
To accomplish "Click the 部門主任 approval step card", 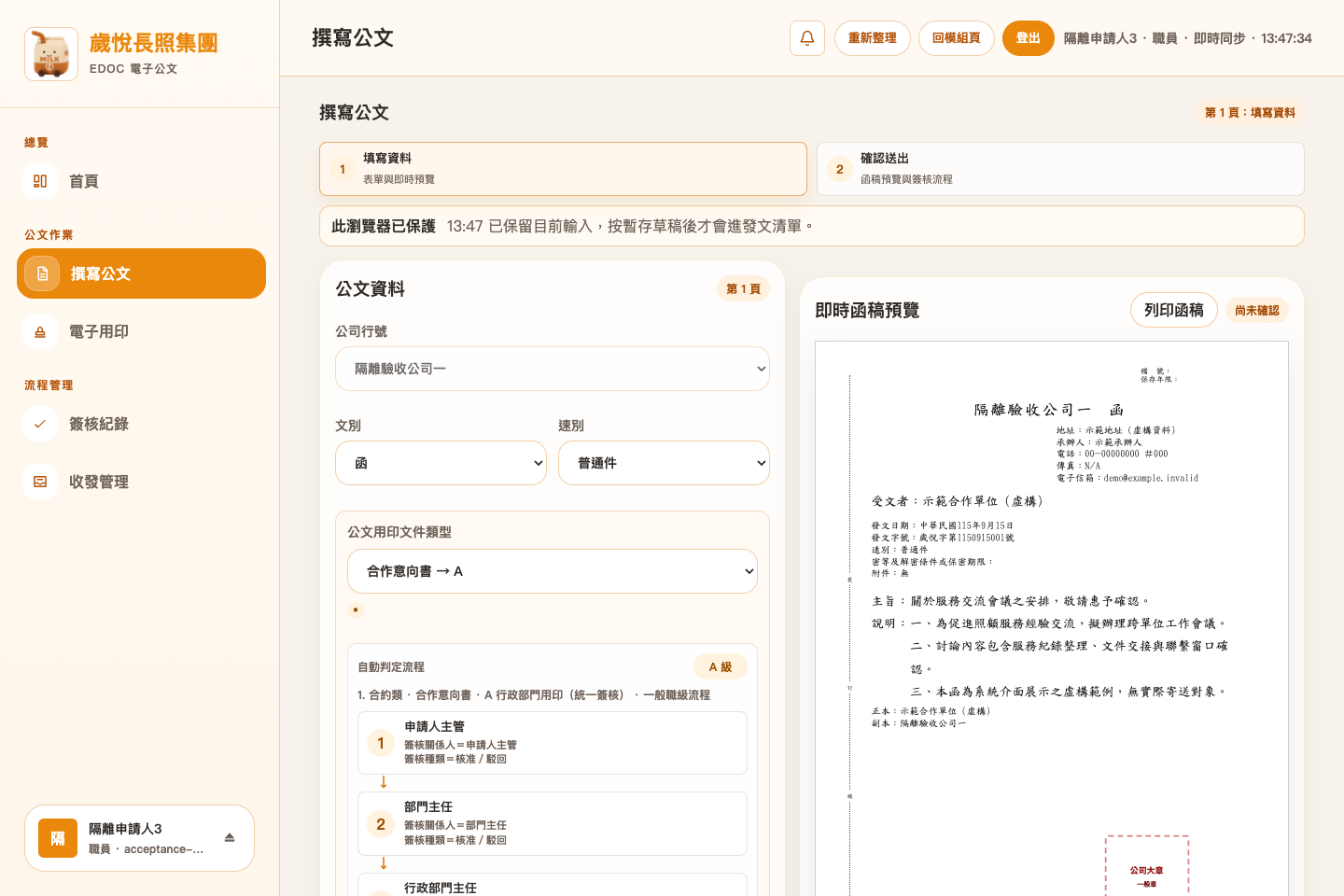I will click(553, 823).
